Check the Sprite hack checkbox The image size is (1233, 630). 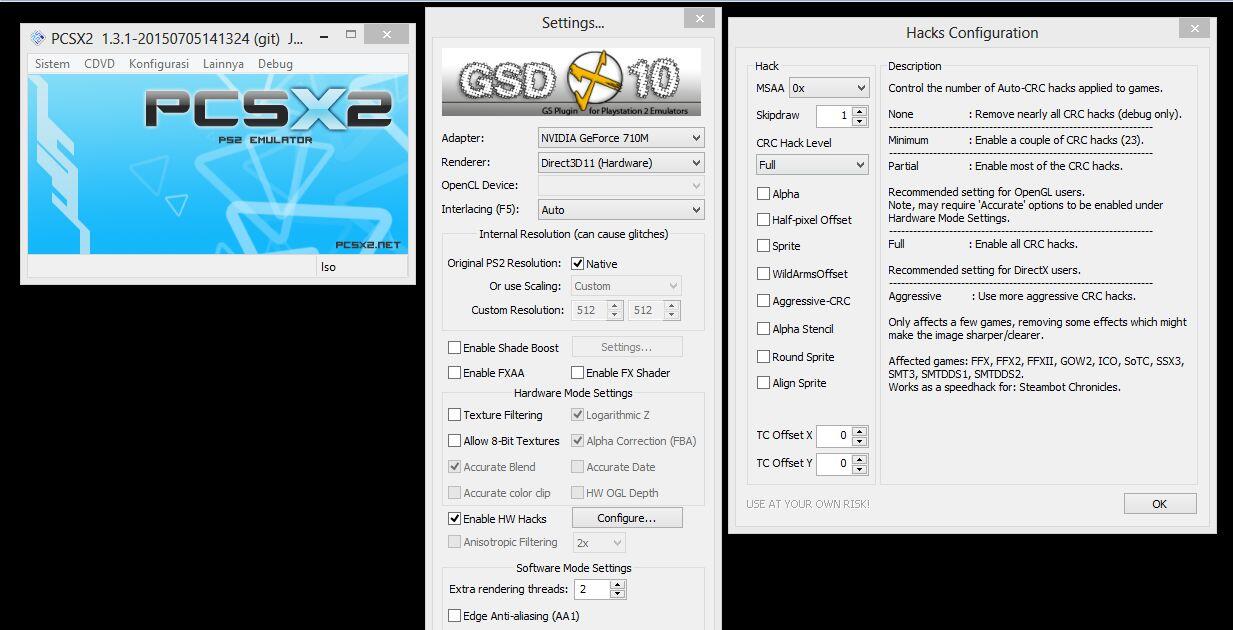coord(764,246)
